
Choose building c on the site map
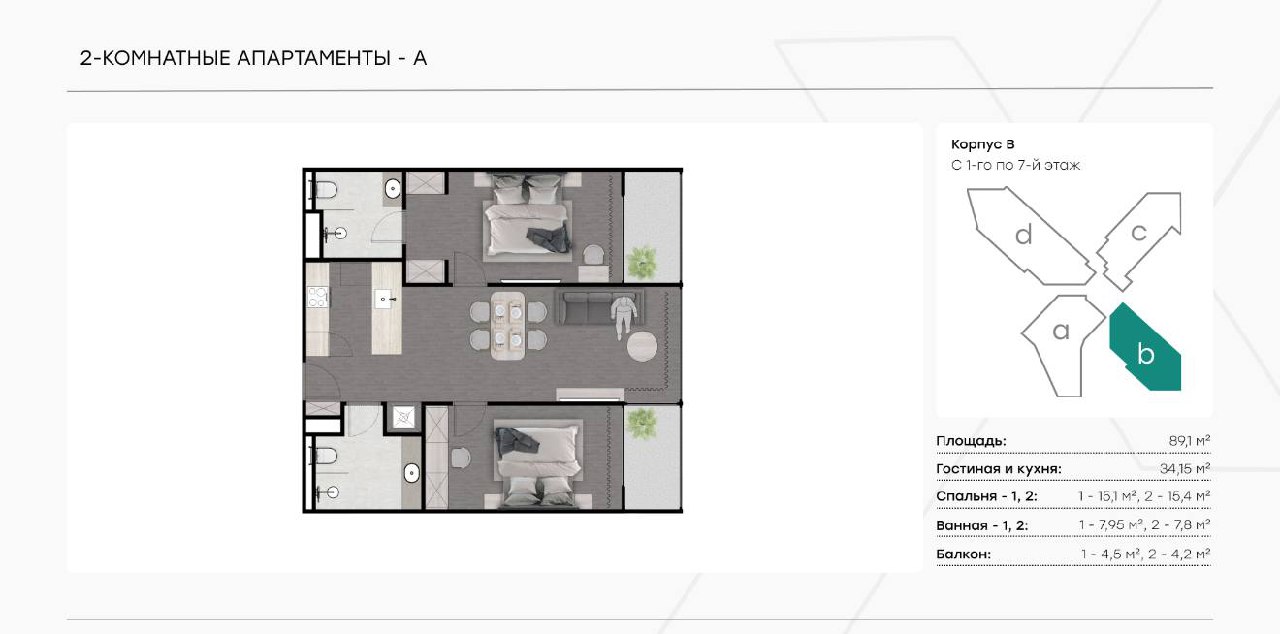(1138, 235)
